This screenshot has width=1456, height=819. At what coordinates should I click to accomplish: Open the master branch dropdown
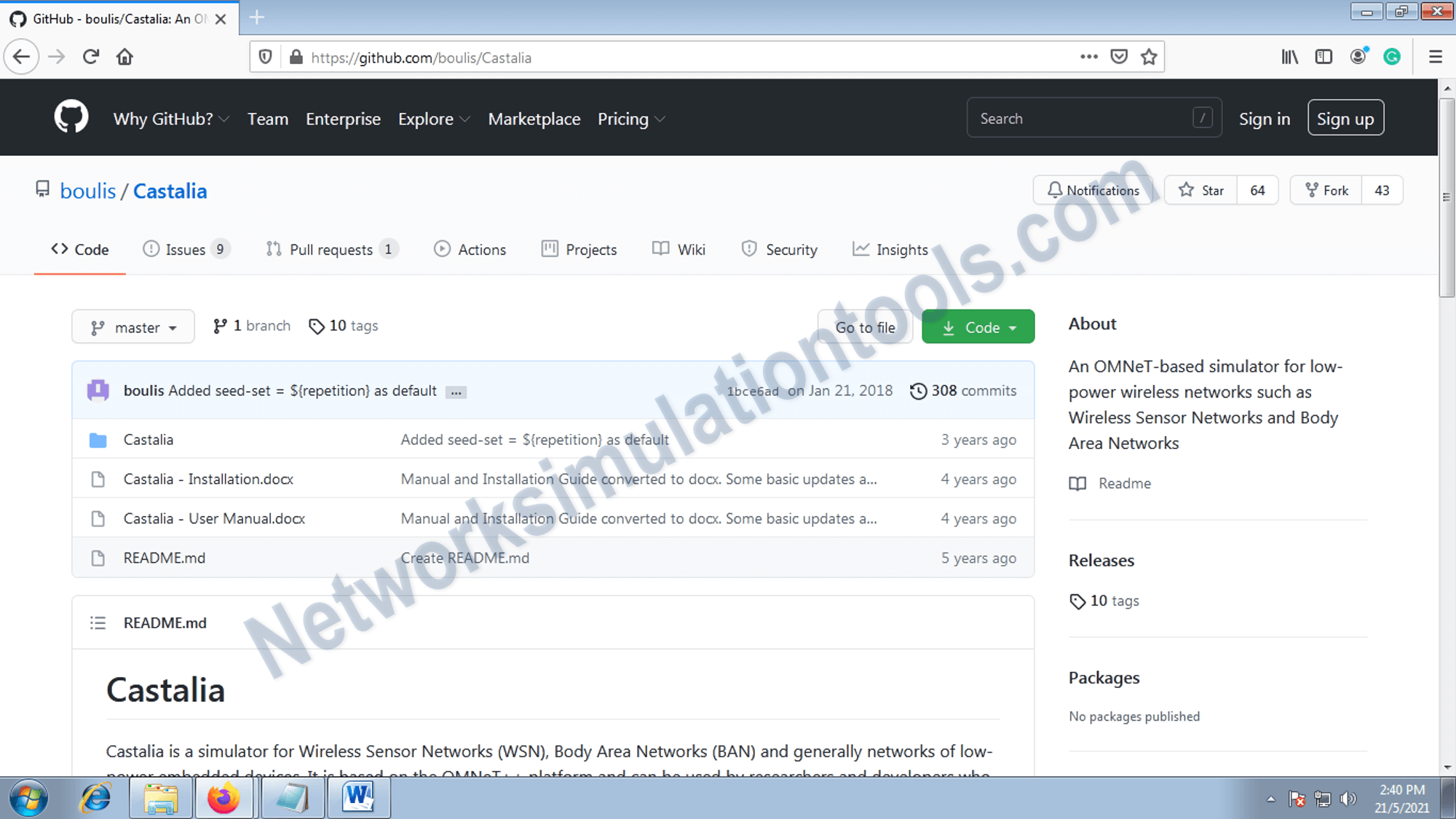[x=133, y=327]
